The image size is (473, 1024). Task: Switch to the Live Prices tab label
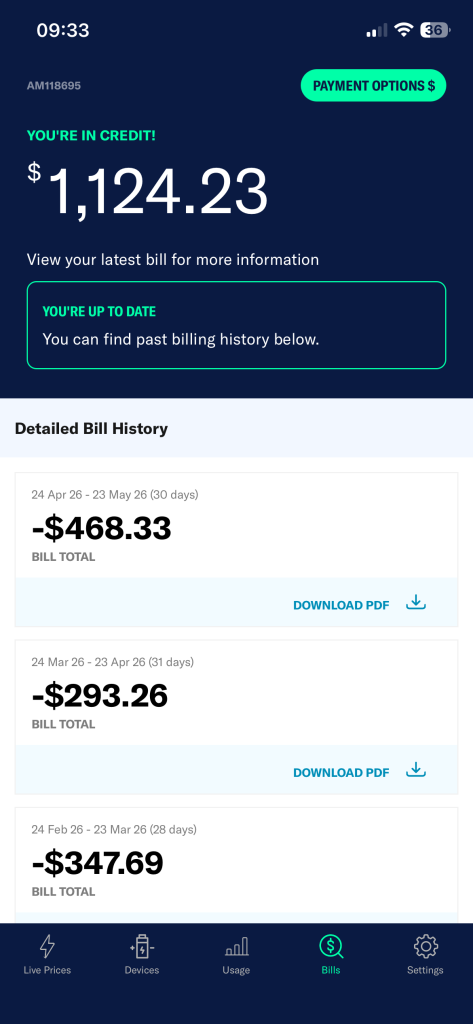[x=47, y=970]
